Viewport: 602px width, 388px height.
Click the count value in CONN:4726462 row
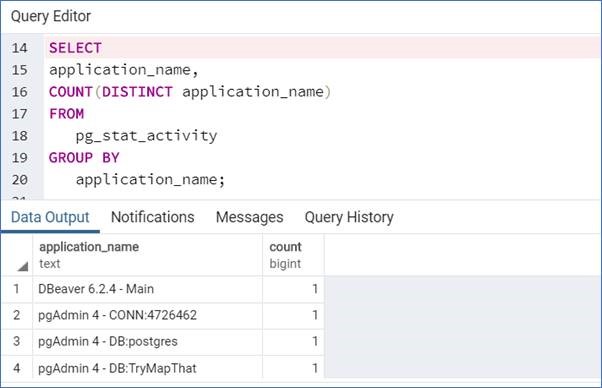click(x=293, y=315)
